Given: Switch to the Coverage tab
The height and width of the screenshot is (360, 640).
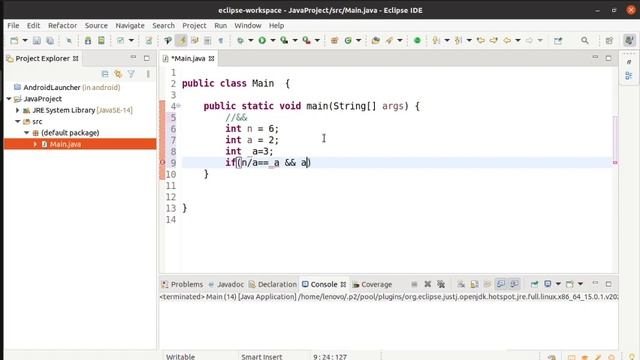Looking at the screenshot, I should coord(372,284).
